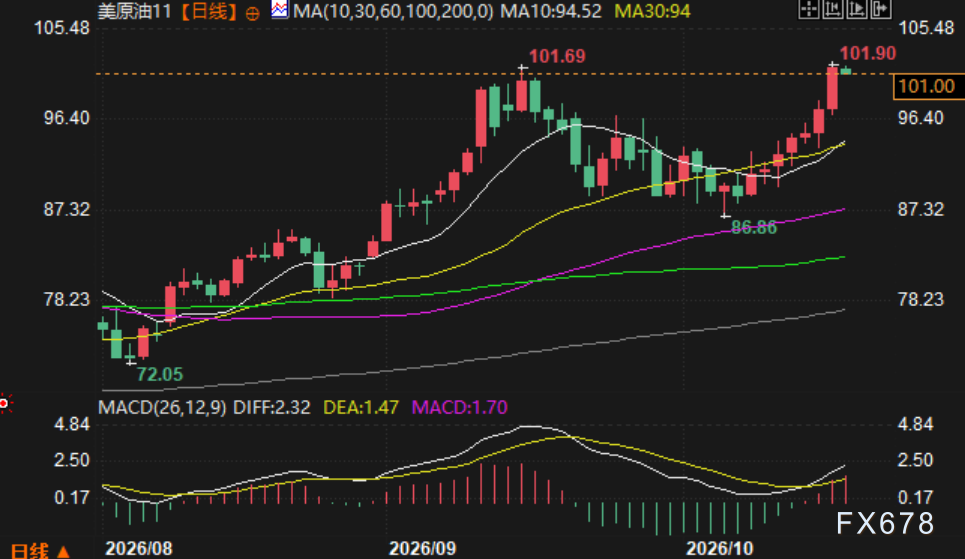Click the DEA:1.47 value
This screenshot has height=559, width=965.
(x=361, y=408)
